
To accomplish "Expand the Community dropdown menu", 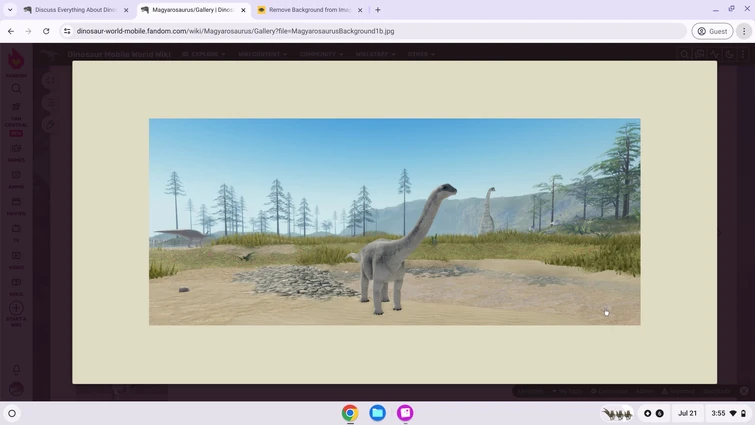I will (x=321, y=54).
